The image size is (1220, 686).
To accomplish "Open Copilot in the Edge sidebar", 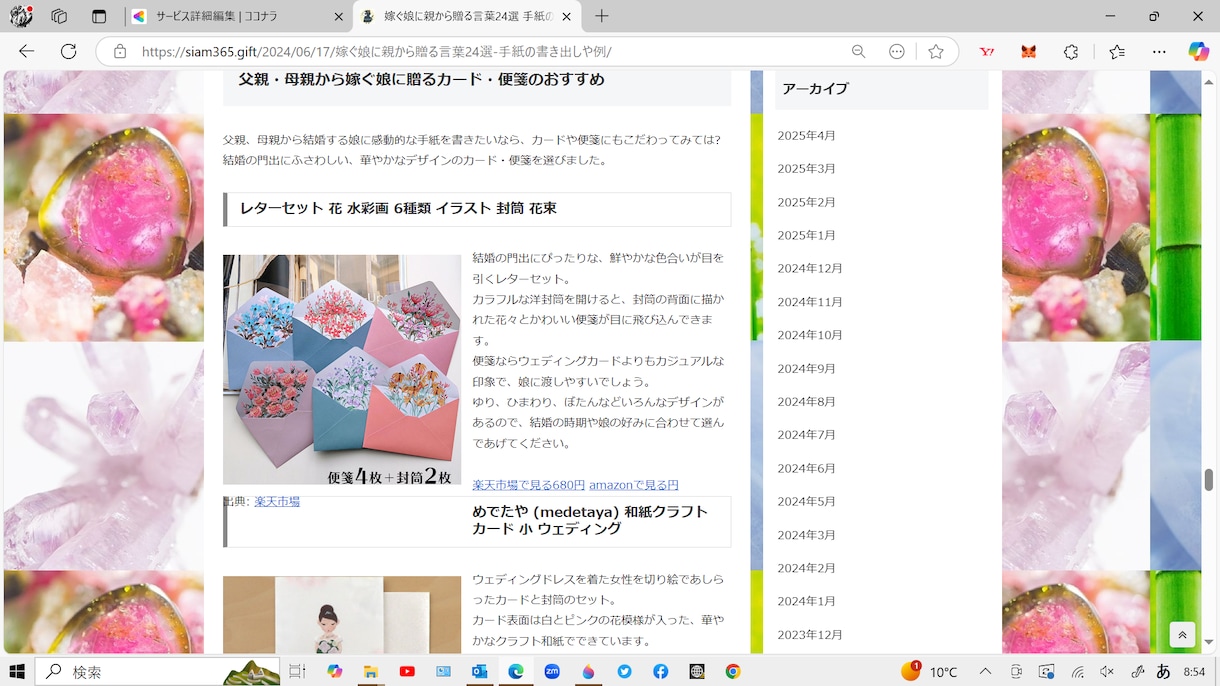I will click(x=1198, y=51).
